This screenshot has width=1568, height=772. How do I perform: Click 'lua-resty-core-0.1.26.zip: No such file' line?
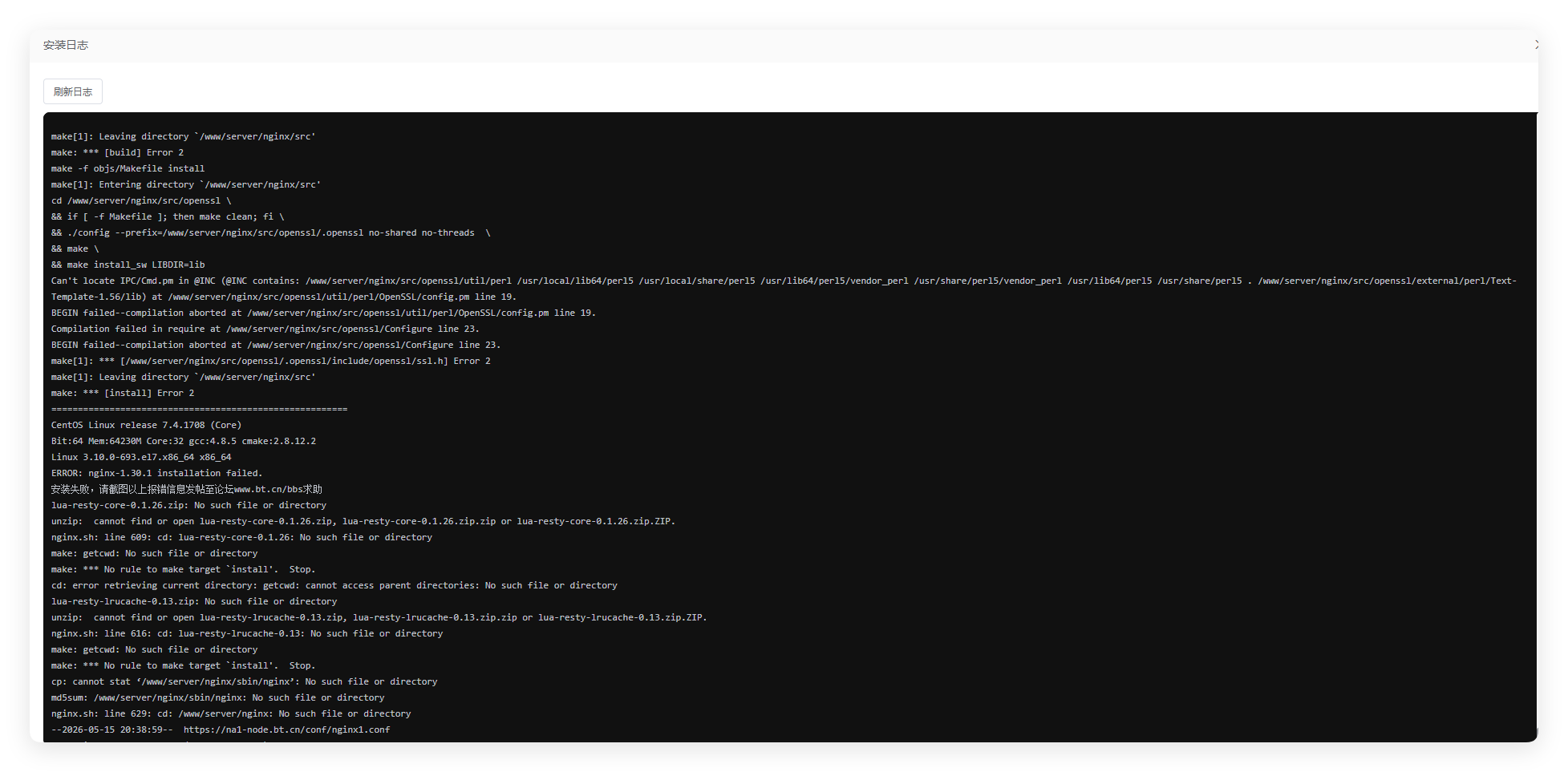point(188,505)
